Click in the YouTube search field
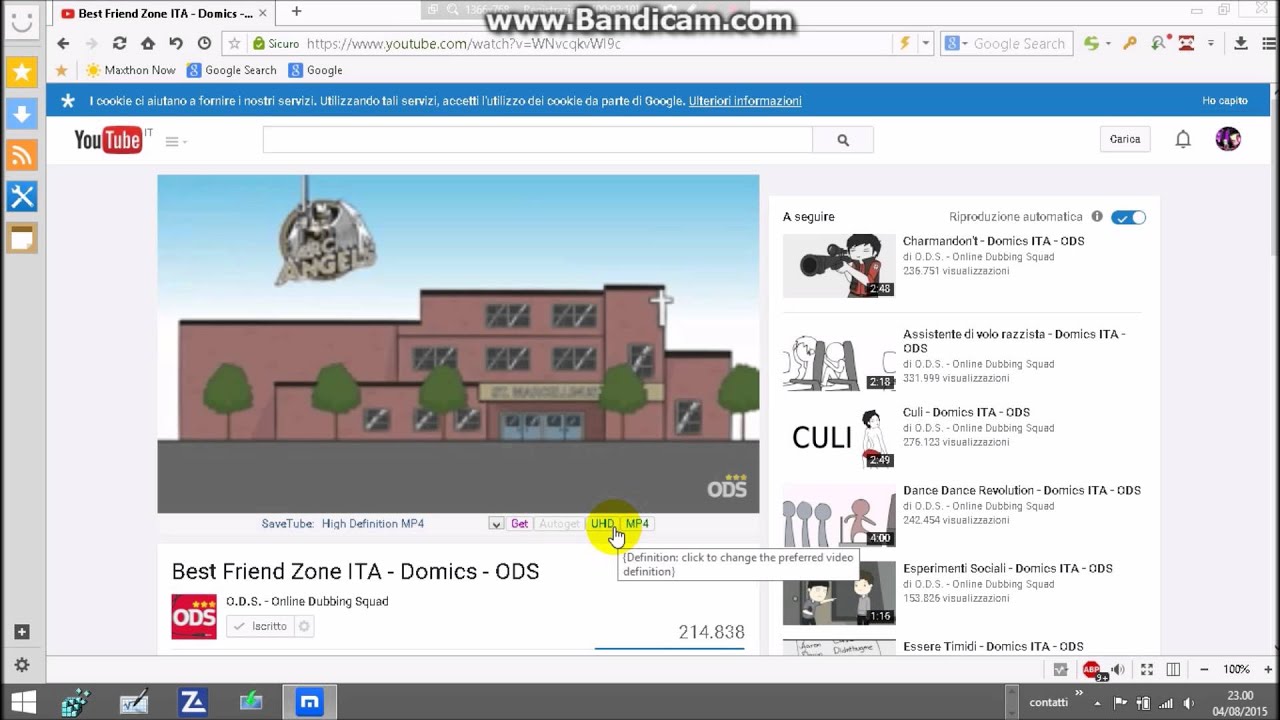Screen dimensions: 1280x720 click(538, 140)
